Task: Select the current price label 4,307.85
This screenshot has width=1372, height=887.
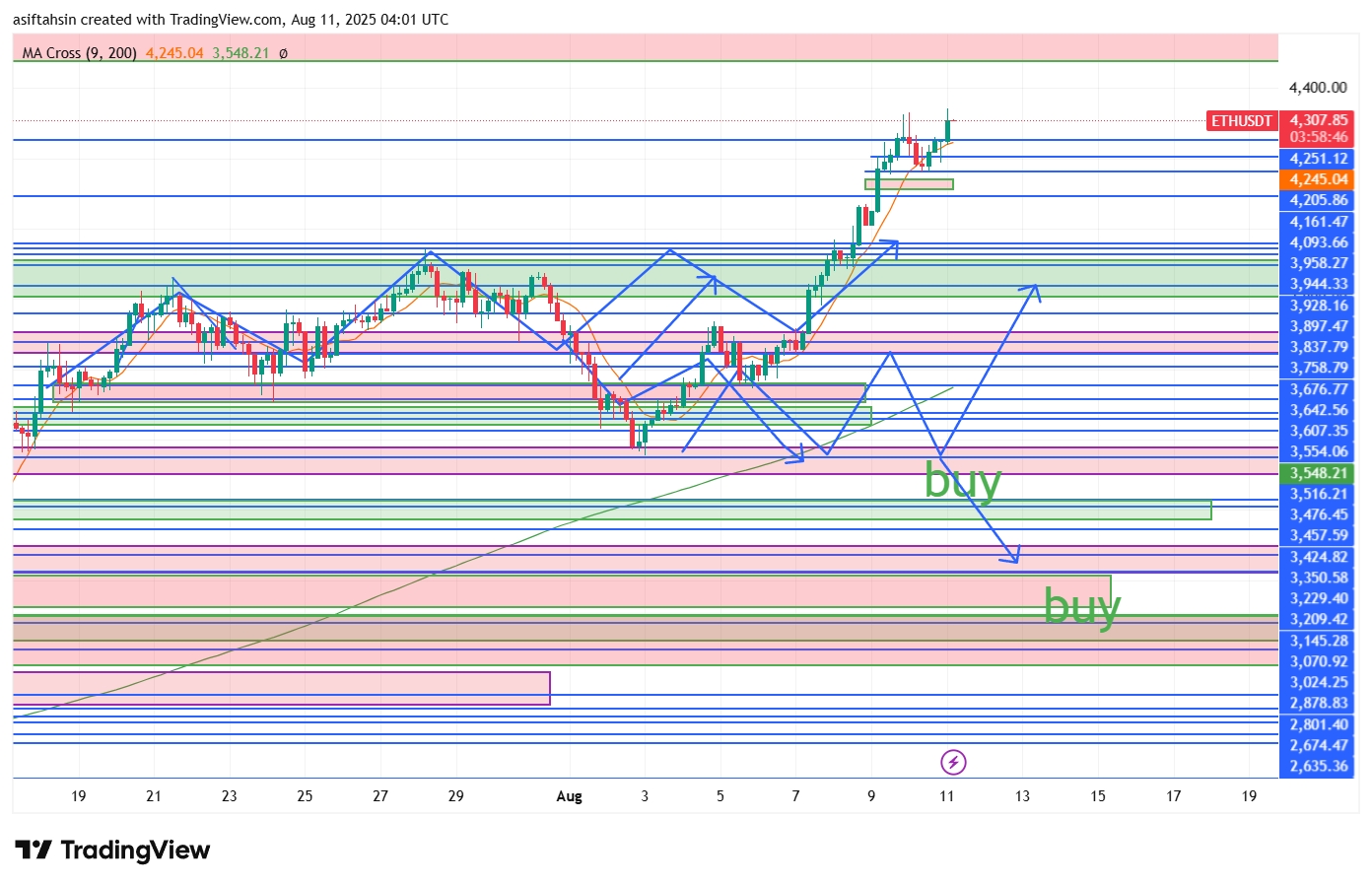Action: point(1318,120)
